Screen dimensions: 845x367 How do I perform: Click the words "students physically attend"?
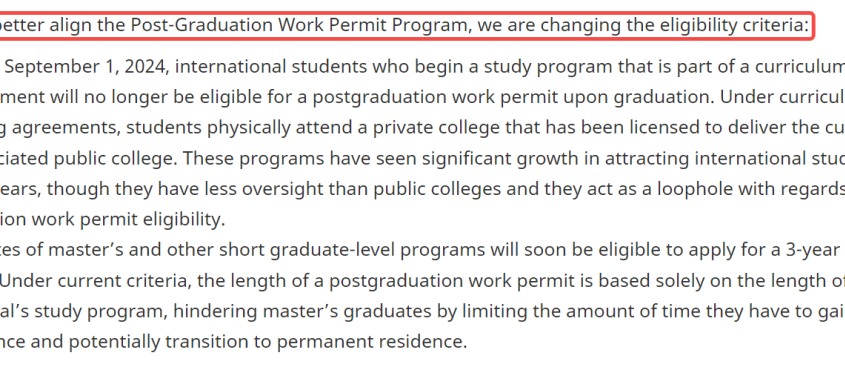(233, 128)
